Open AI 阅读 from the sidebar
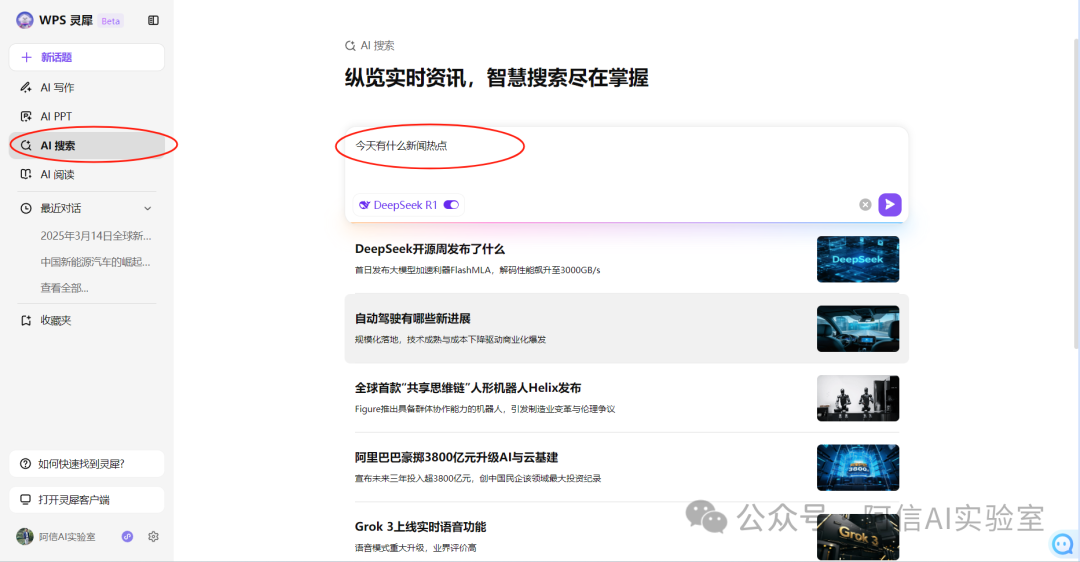 87,174
